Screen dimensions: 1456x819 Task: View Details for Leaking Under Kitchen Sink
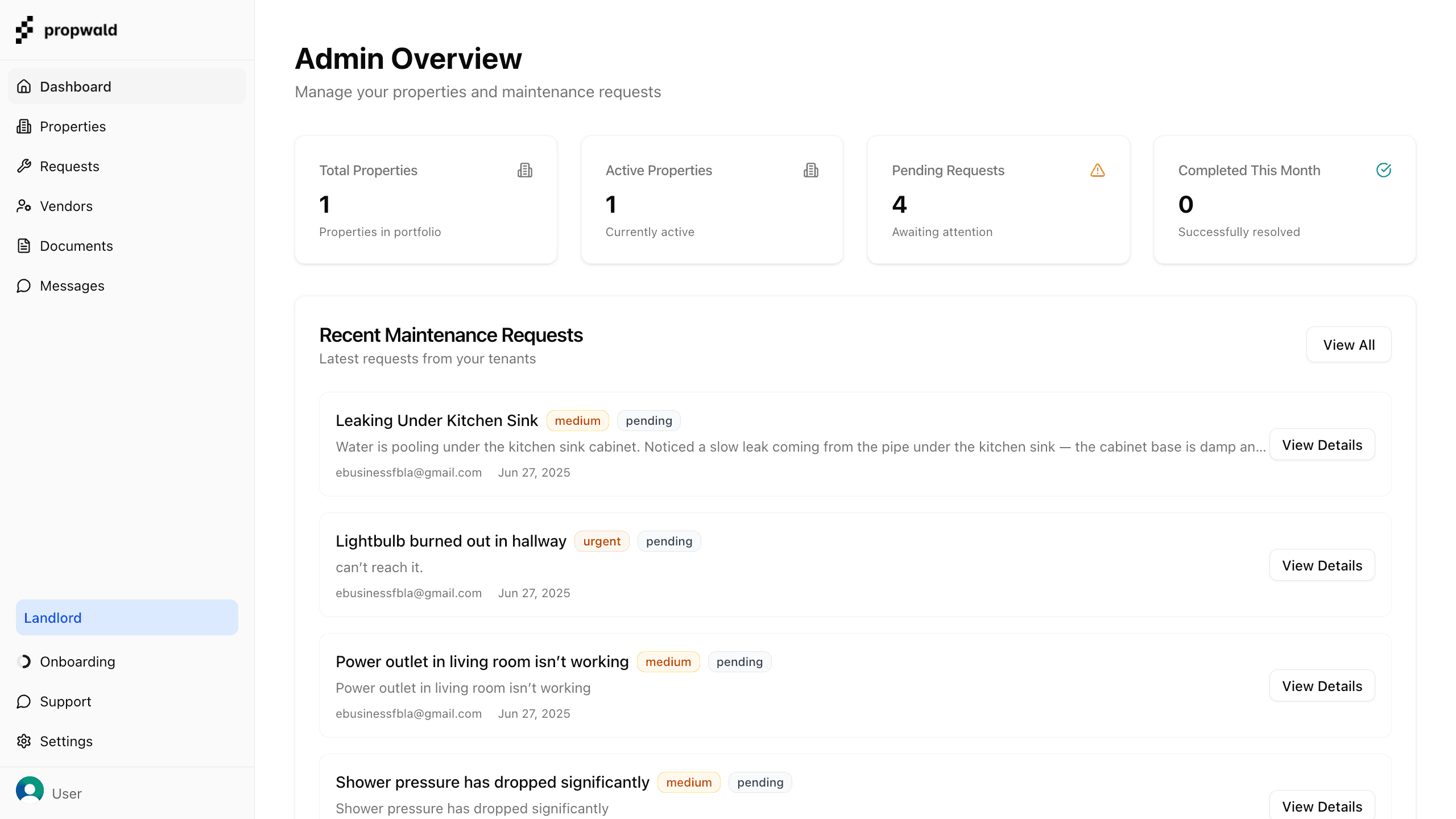(x=1322, y=444)
